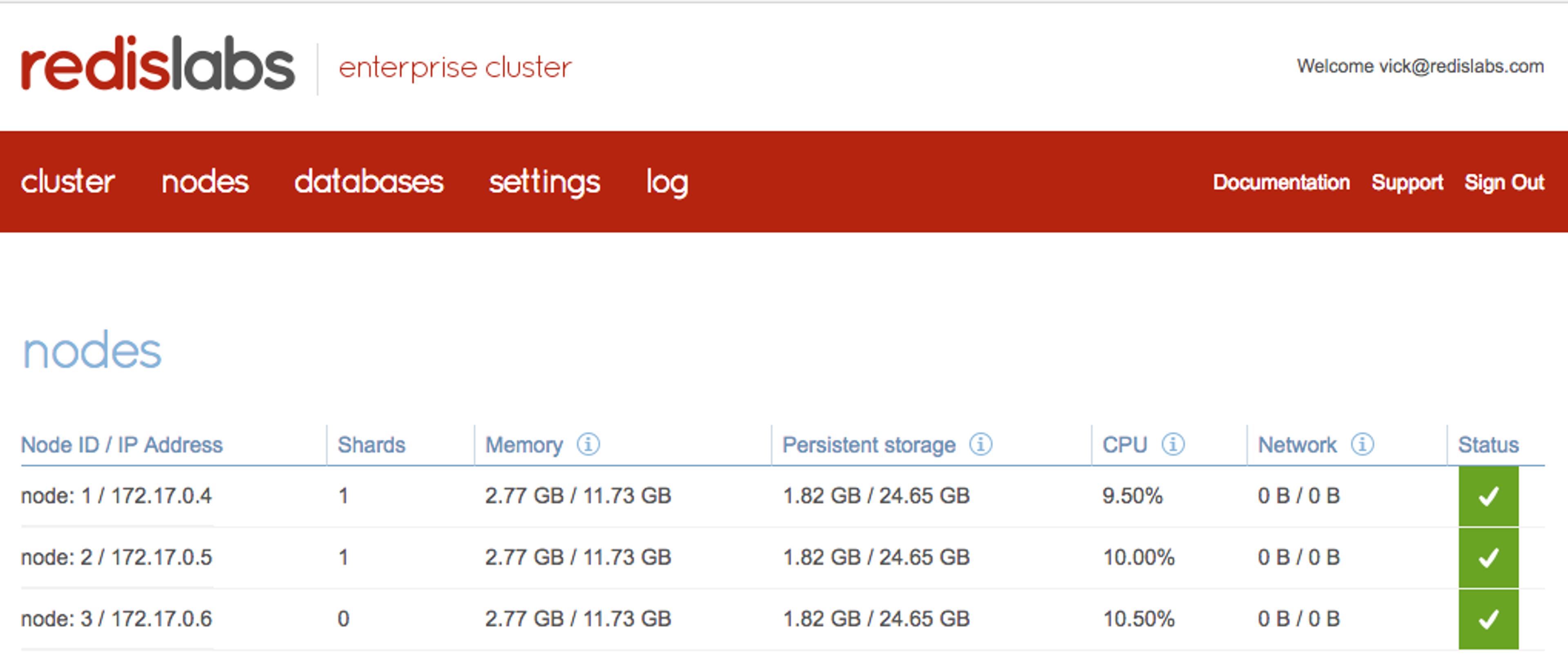Screen dimensions: 1568x660
Task: Open the cluster tab
Action: point(67,182)
